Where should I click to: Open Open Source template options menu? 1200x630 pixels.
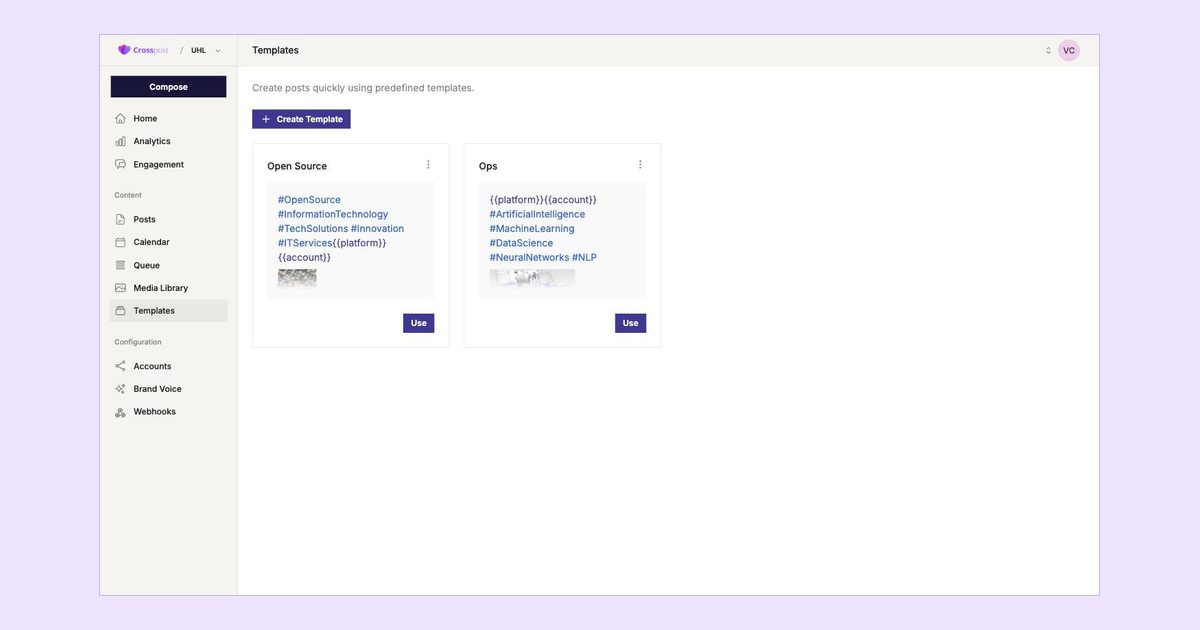(428, 165)
